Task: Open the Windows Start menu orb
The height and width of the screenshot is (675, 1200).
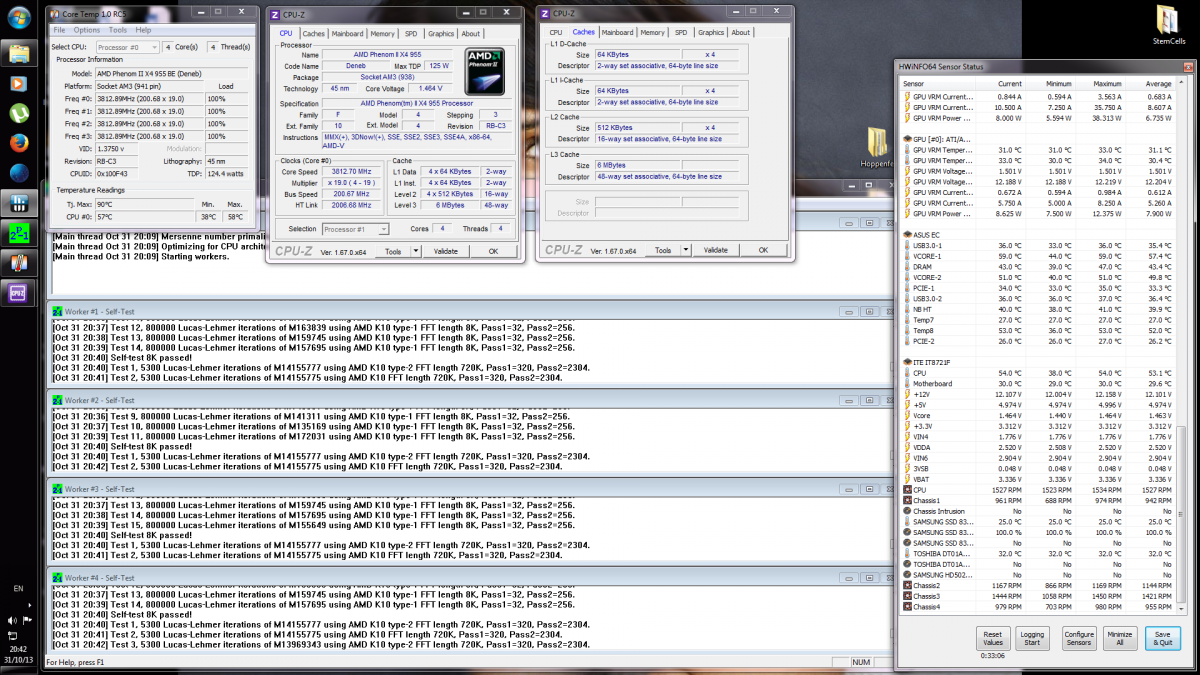Action: click(18, 20)
